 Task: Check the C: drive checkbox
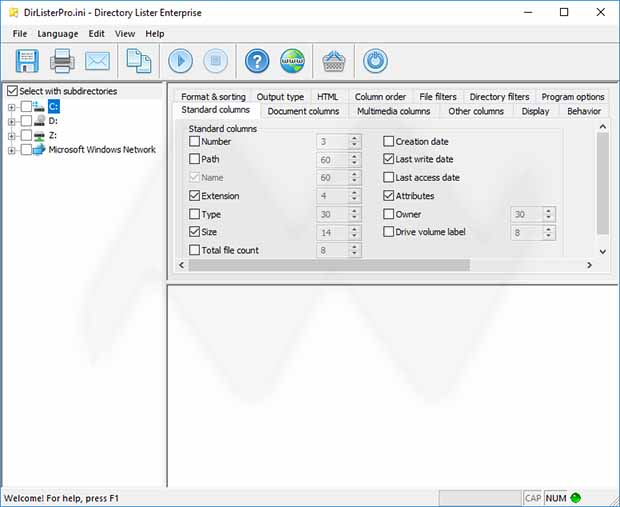coord(26,106)
